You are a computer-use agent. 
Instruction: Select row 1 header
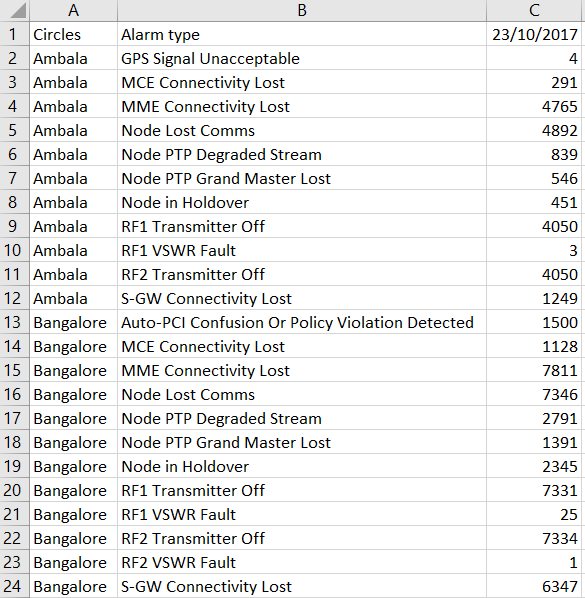click(x=14, y=34)
